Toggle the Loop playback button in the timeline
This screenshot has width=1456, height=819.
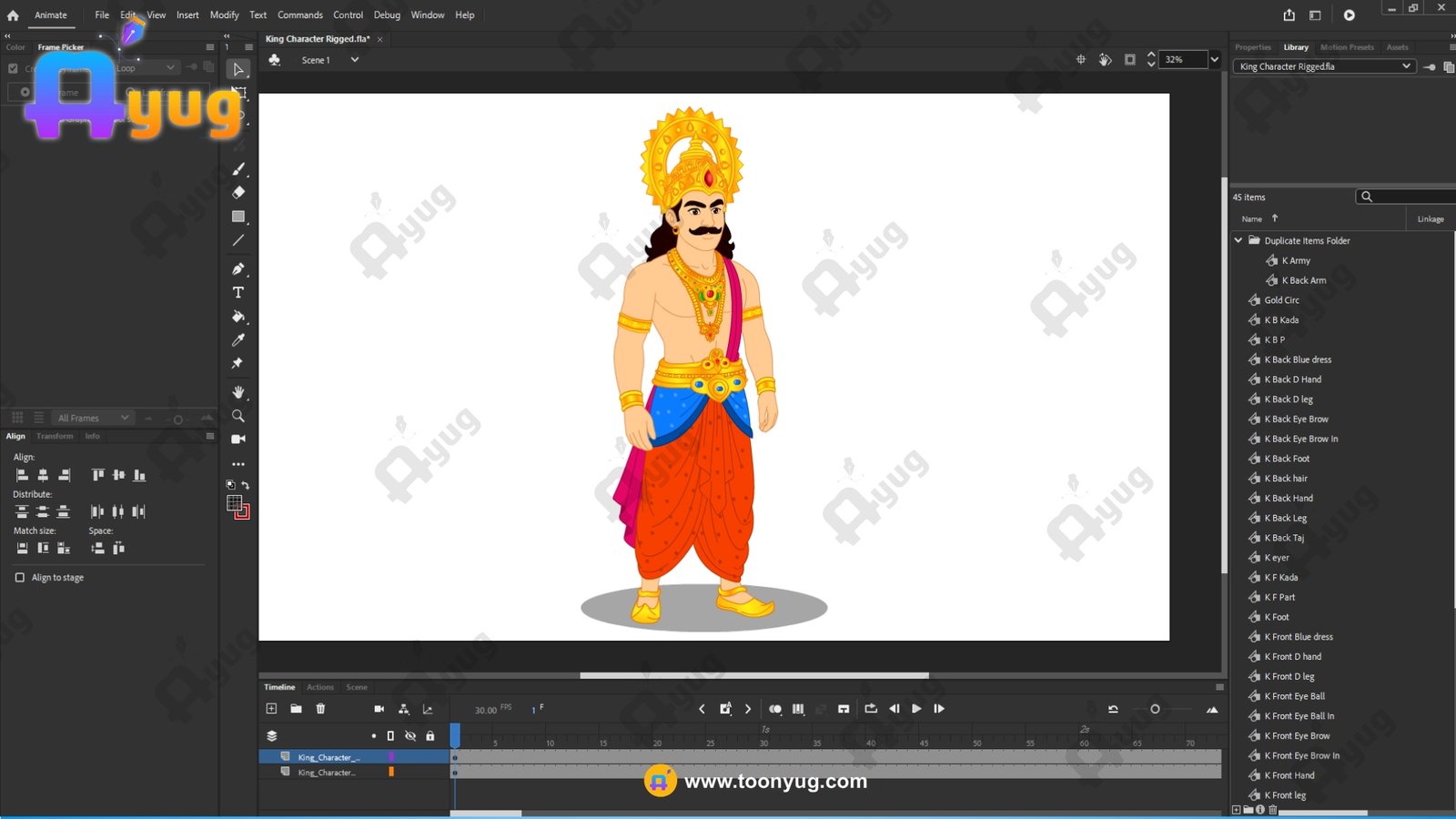pyautogui.click(x=871, y=708)
